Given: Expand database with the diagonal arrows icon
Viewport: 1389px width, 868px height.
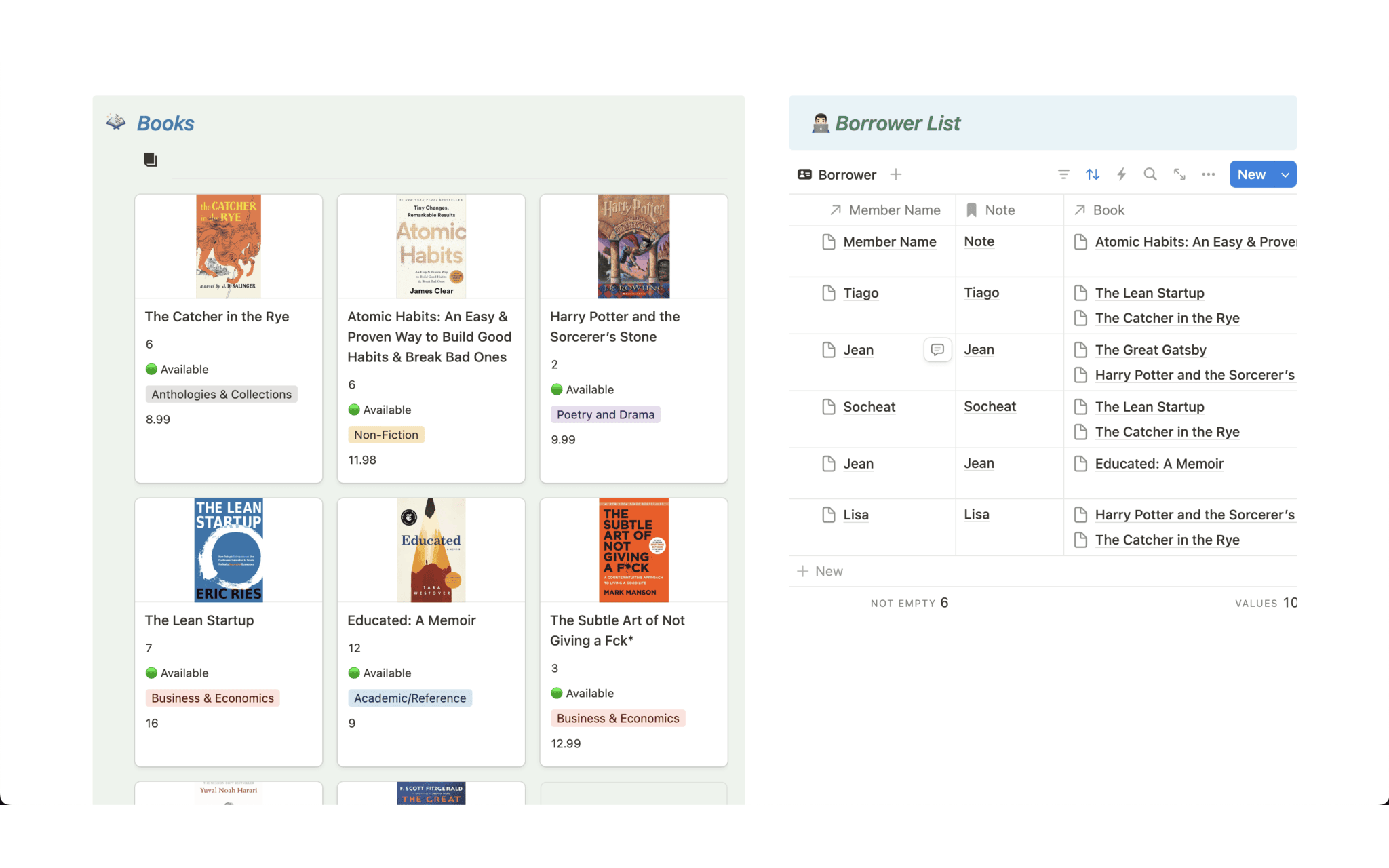Looking at the screenshot, I should click(x=1179, y=174).
